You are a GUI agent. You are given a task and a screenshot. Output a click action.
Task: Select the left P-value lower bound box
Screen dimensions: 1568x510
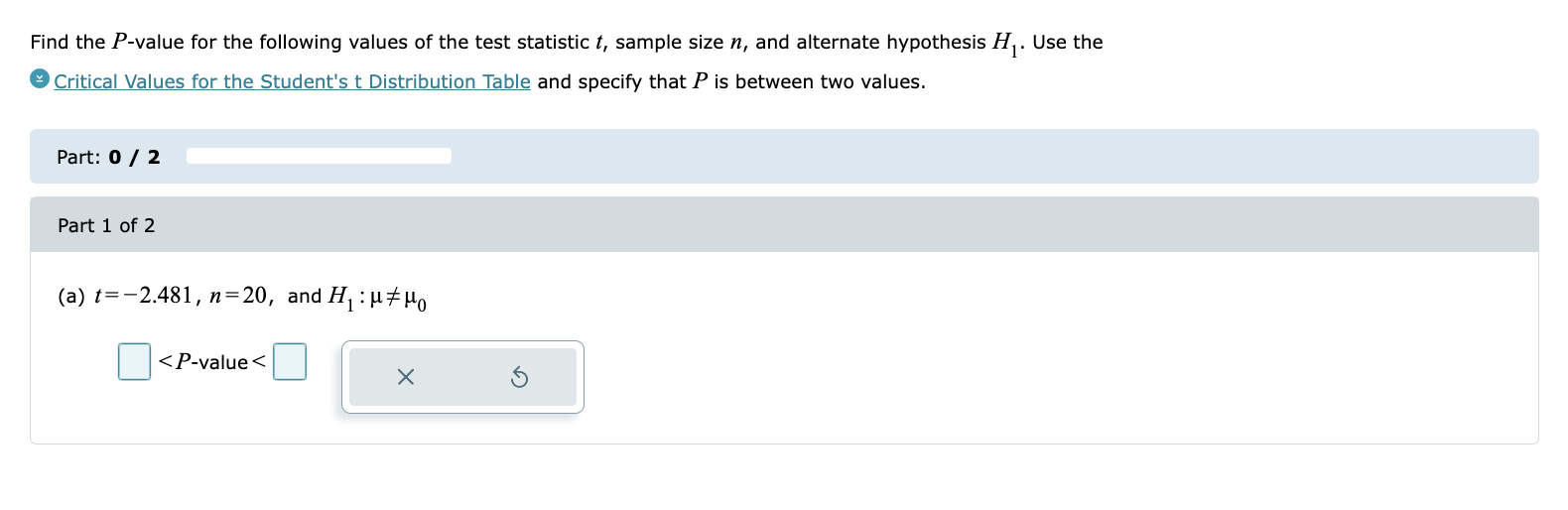134,362
